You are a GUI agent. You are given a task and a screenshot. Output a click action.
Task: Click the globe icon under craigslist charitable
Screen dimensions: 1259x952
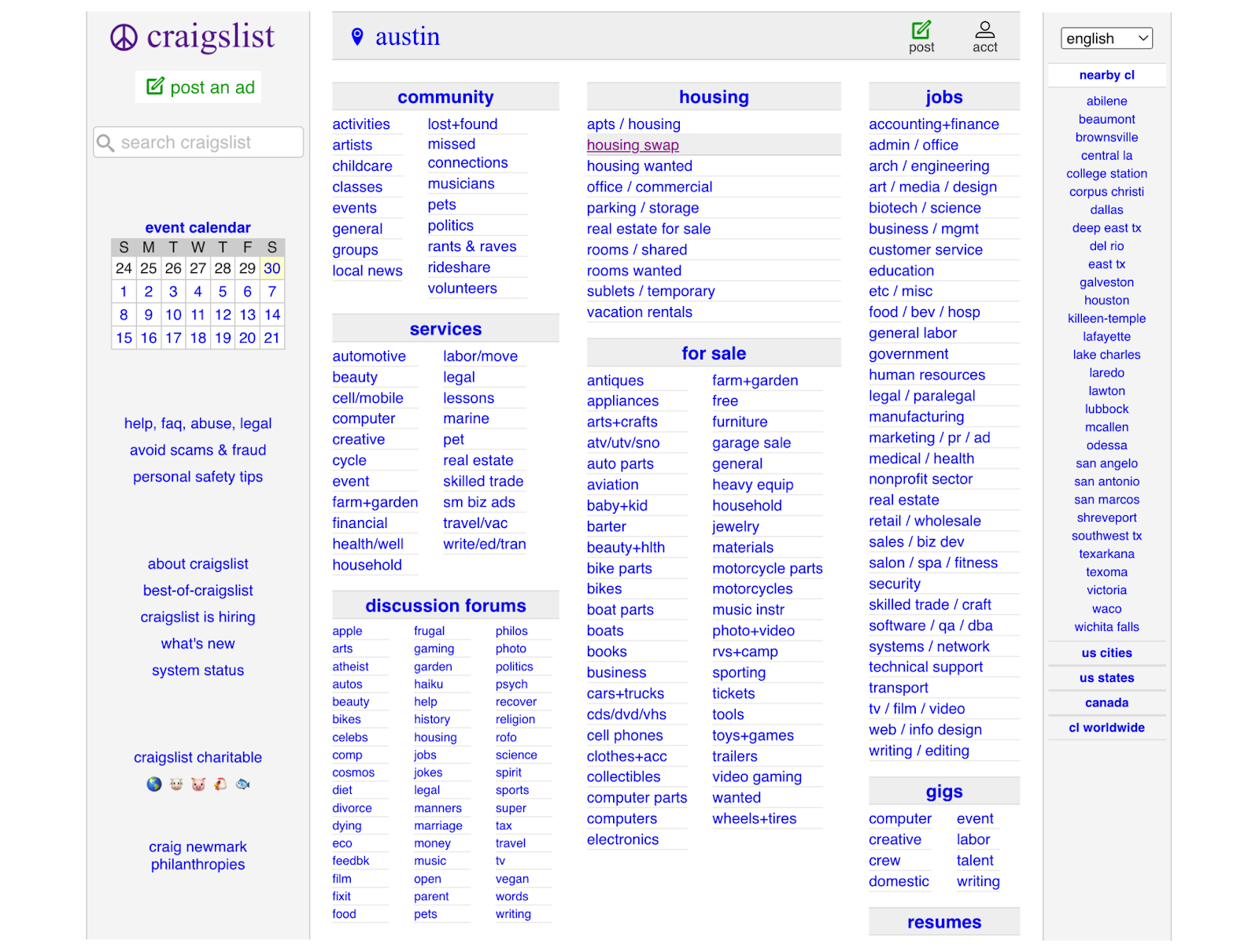[154, 784]
